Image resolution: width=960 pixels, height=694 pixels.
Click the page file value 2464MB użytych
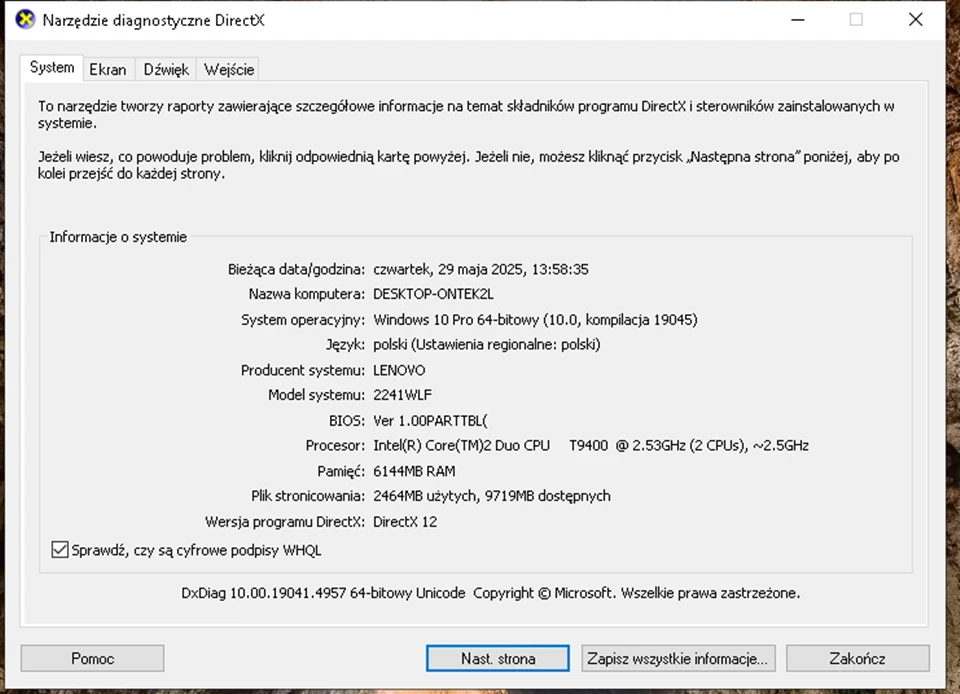coord(492,496)
